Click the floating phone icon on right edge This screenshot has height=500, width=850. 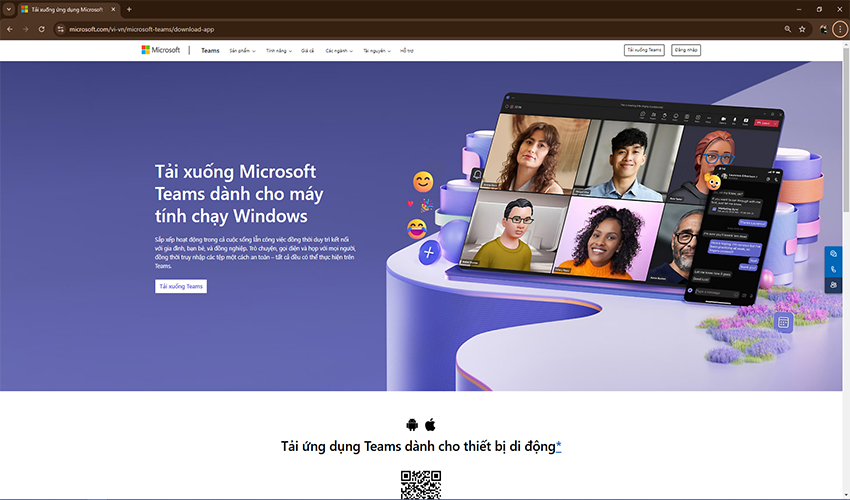point(833,269)
